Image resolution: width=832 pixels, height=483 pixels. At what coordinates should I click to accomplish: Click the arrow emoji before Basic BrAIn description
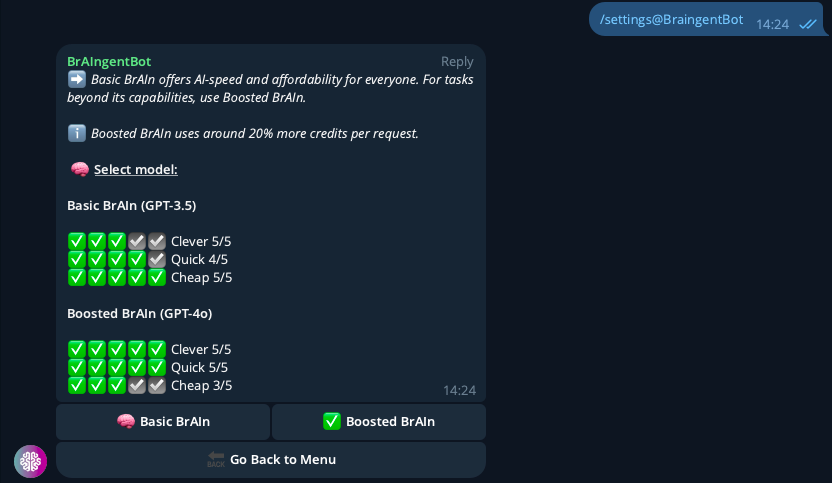(x=77, y=79)
